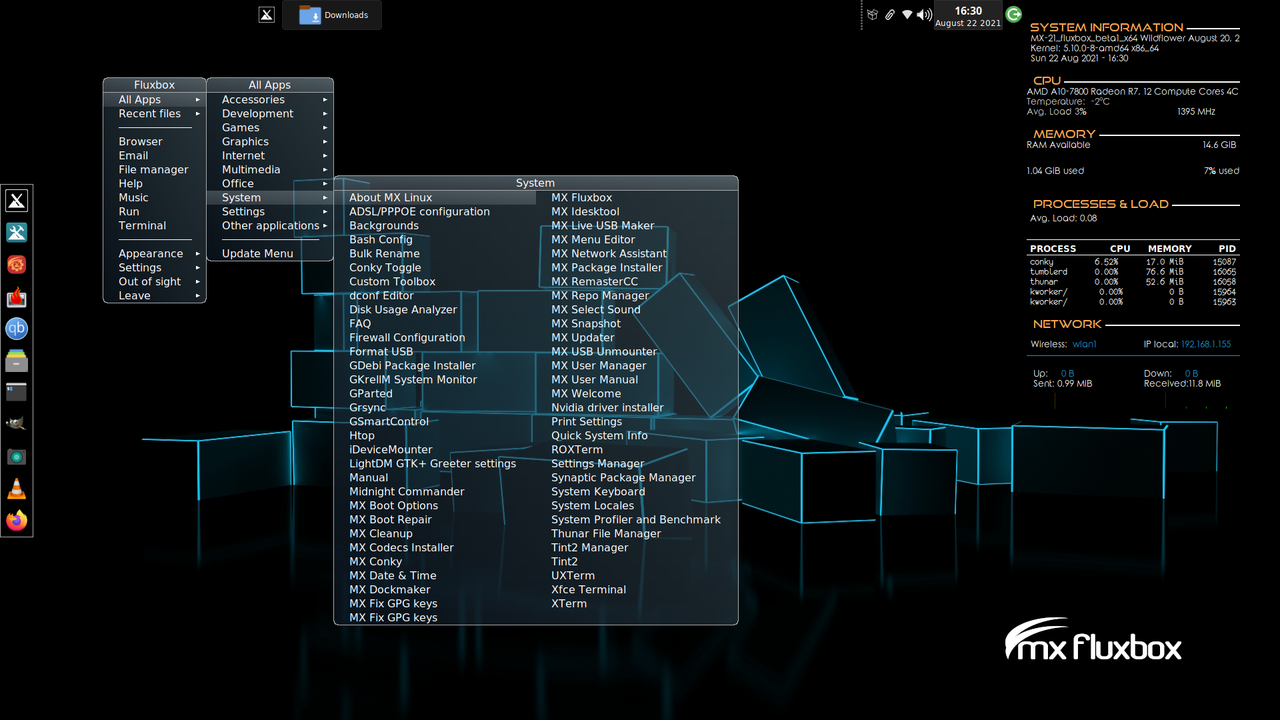Launch Nvidia driver installer

click(x=637, y=408)
